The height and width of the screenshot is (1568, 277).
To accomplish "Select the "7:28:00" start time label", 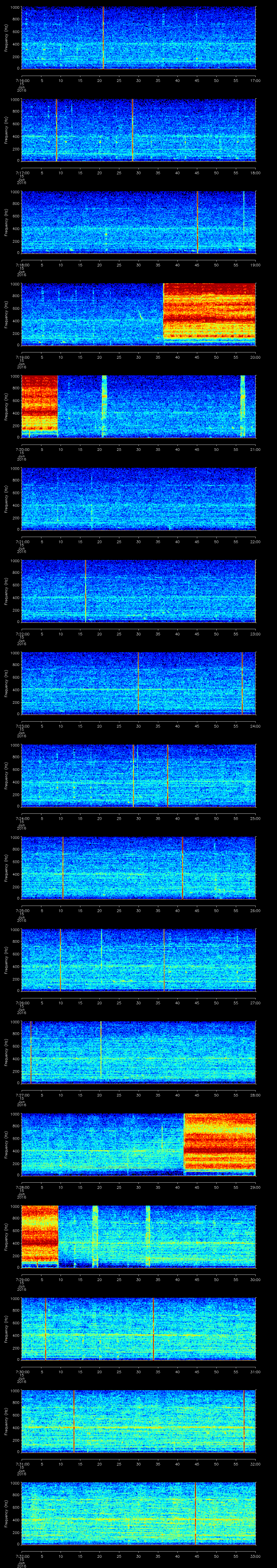I will pos(22,1187).
